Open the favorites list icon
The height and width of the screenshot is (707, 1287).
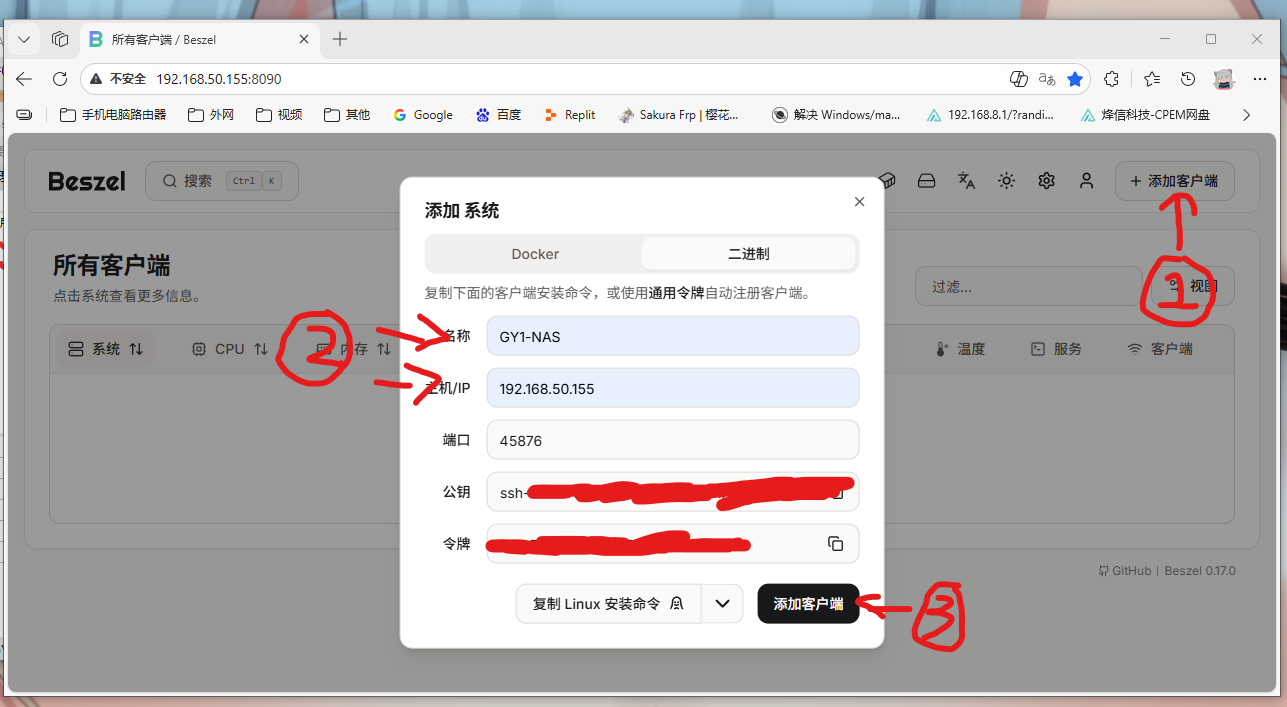(1151, 78)
